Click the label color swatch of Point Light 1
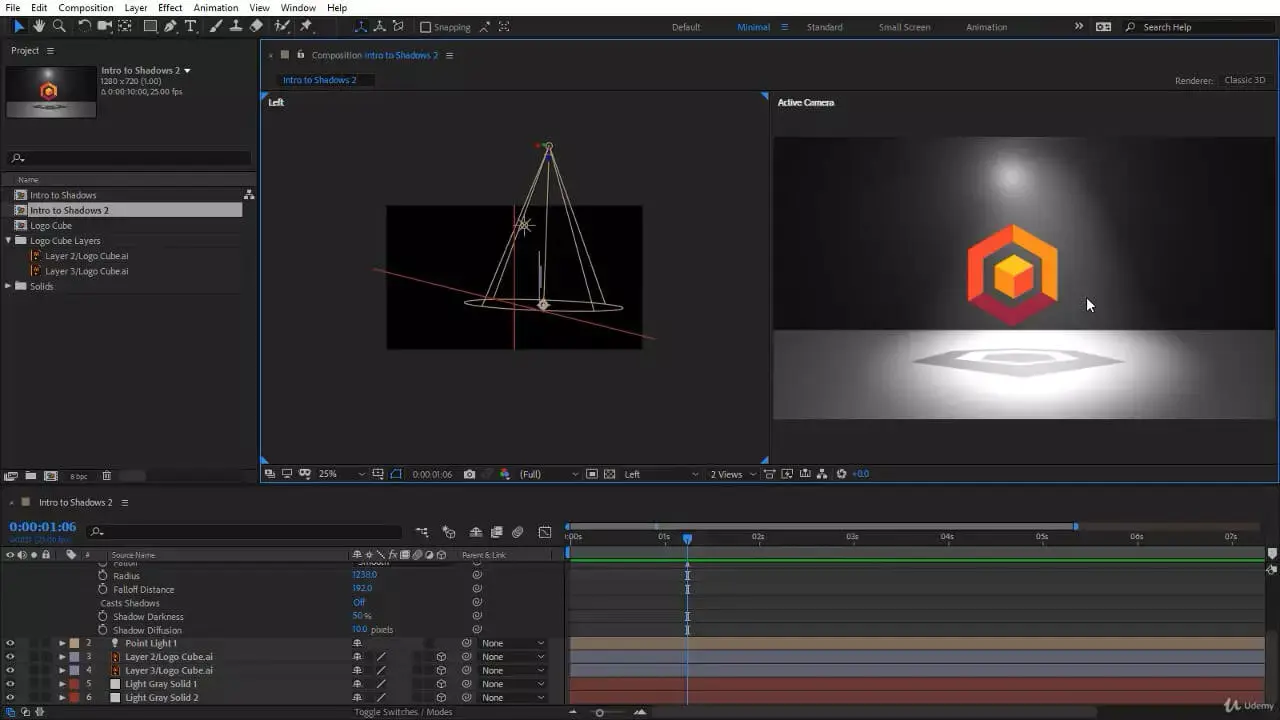The height and width of the screenshot is (720, 1280). point(74,643)
